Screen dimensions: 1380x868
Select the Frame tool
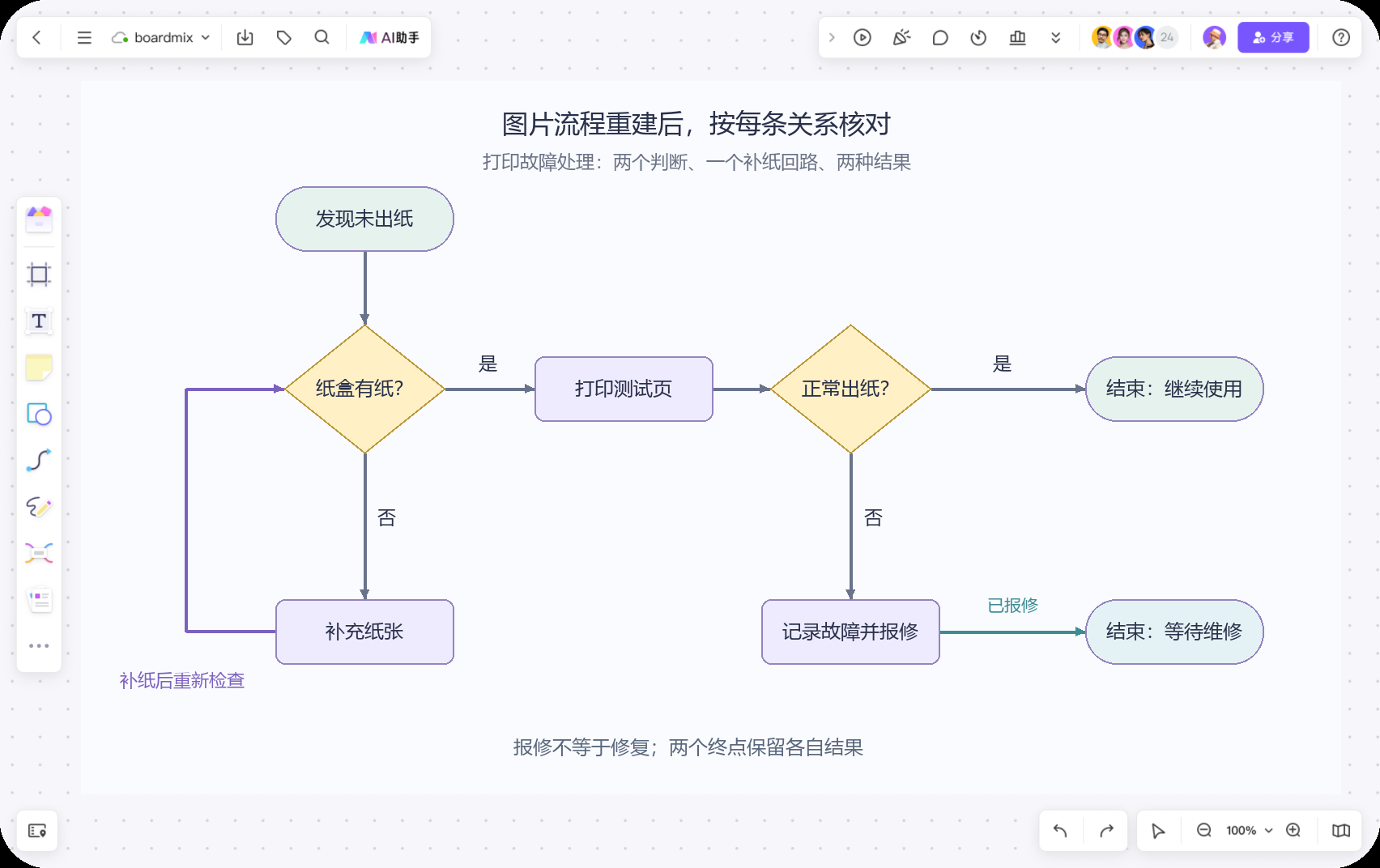pyautogui.click(x=39, y=274)
